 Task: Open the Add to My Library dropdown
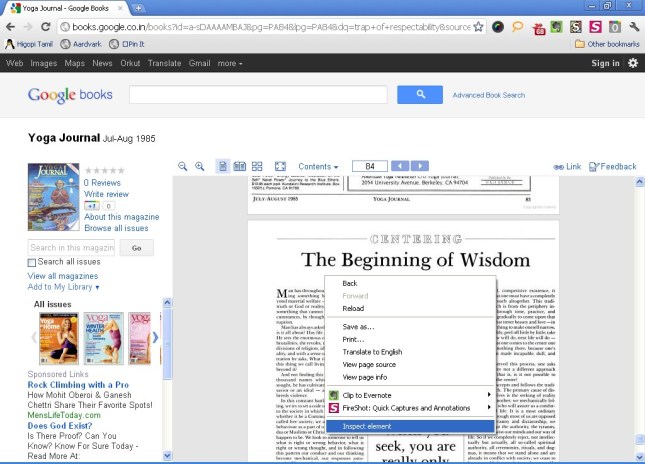pyautogui.click(x=66, y=287)
